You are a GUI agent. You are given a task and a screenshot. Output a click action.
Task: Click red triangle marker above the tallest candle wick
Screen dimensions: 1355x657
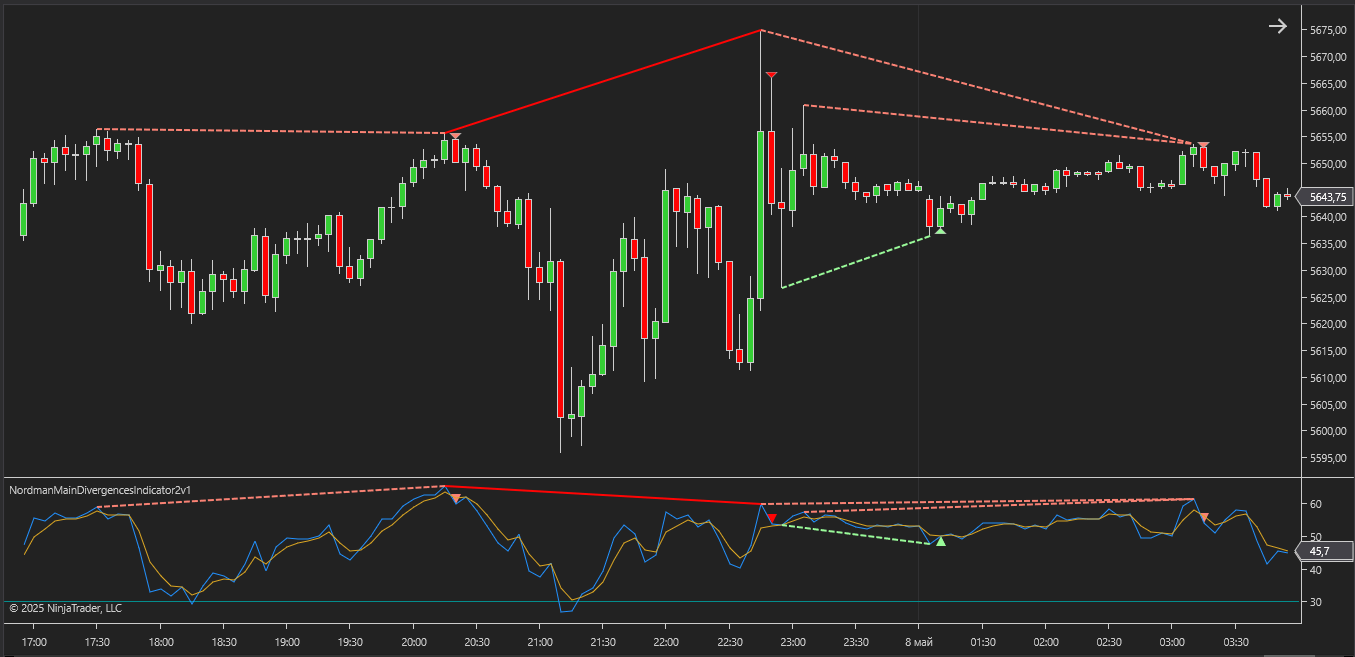pyautogui.click(x=770, y=75)
